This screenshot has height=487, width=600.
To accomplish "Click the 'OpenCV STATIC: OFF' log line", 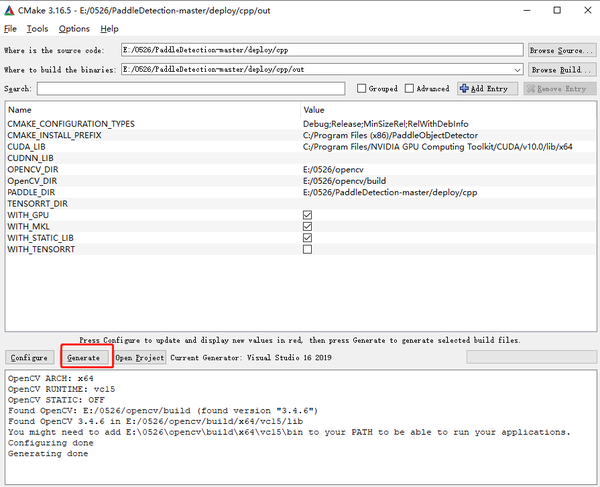I will 56,400.
